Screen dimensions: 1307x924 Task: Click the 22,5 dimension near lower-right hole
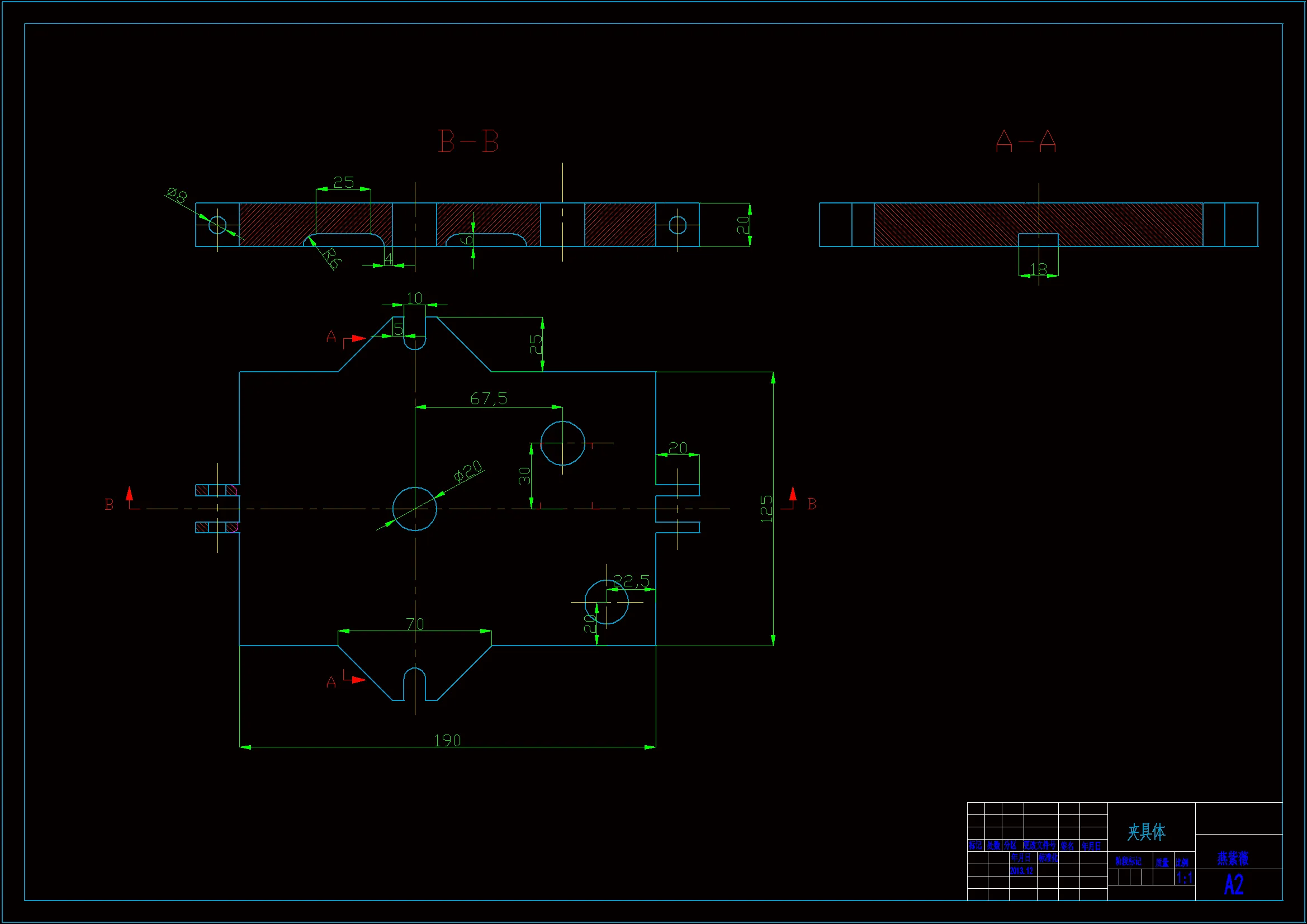click(x=631, y=581)
